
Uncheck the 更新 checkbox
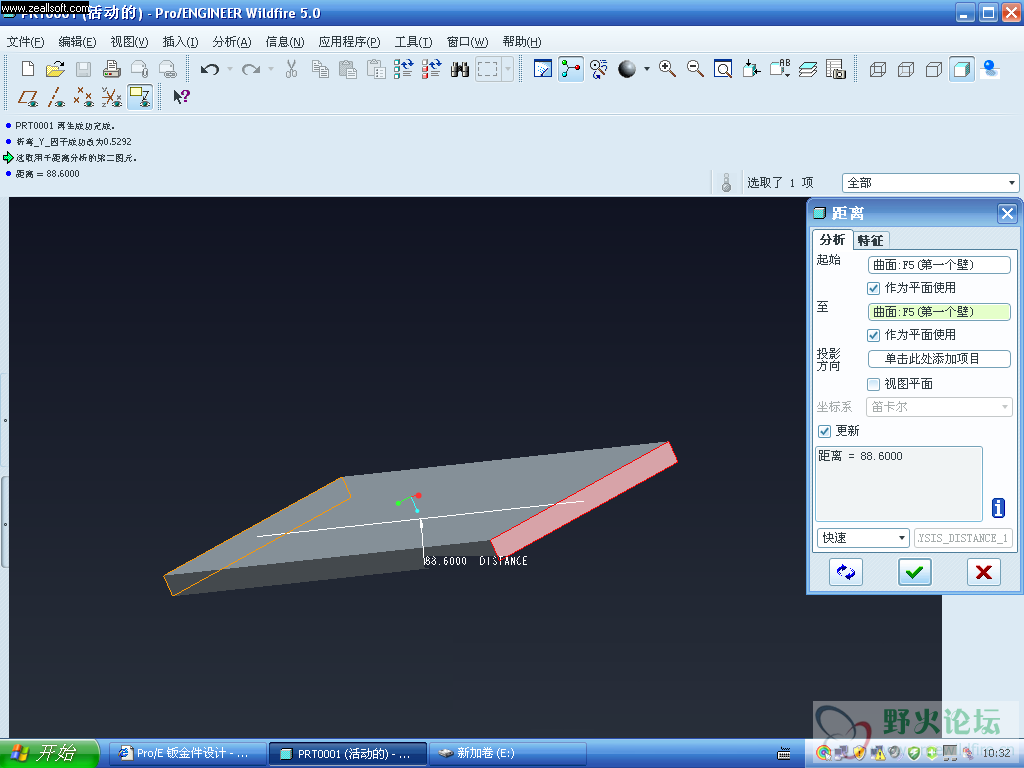(824, 431)
